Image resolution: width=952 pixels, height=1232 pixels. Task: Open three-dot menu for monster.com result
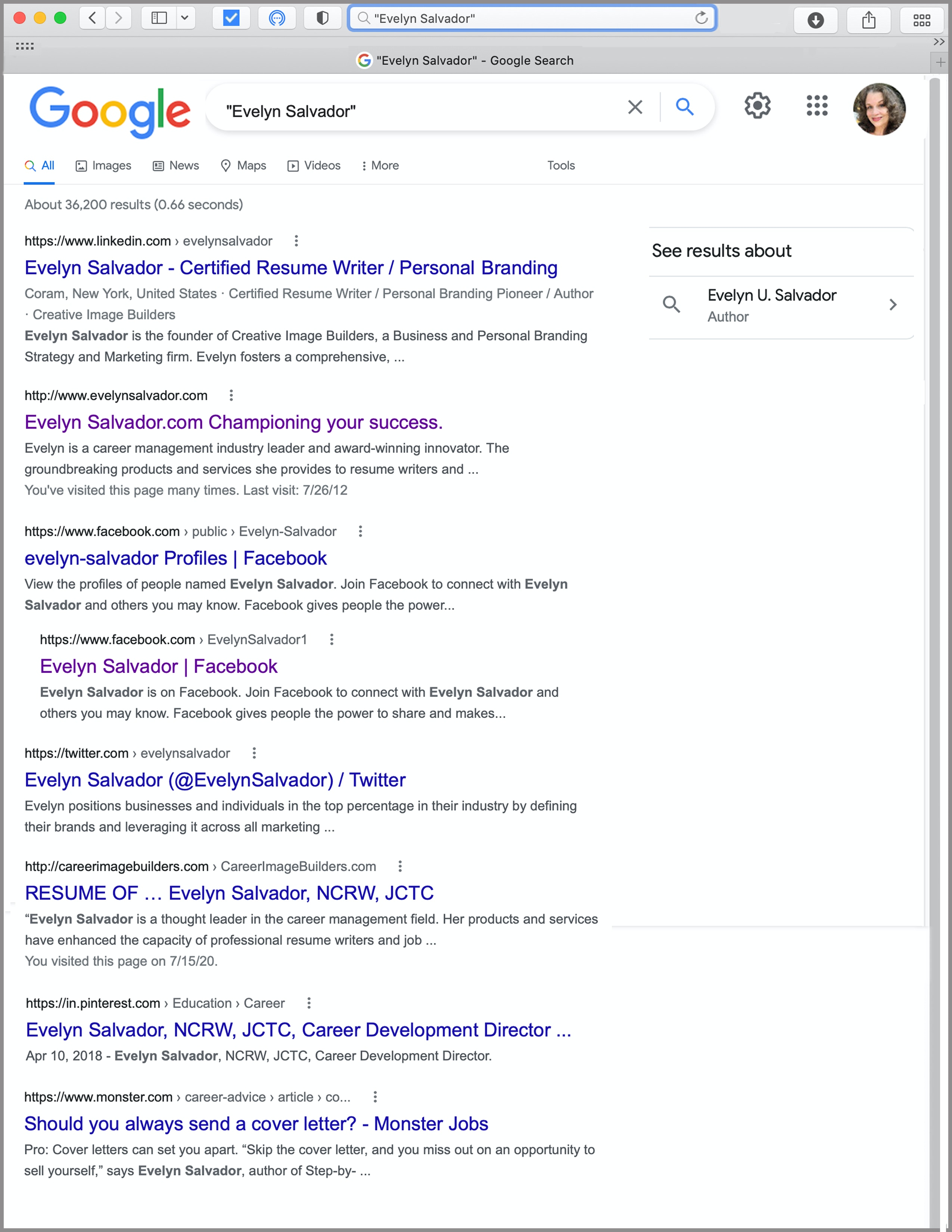[375, 1097]
